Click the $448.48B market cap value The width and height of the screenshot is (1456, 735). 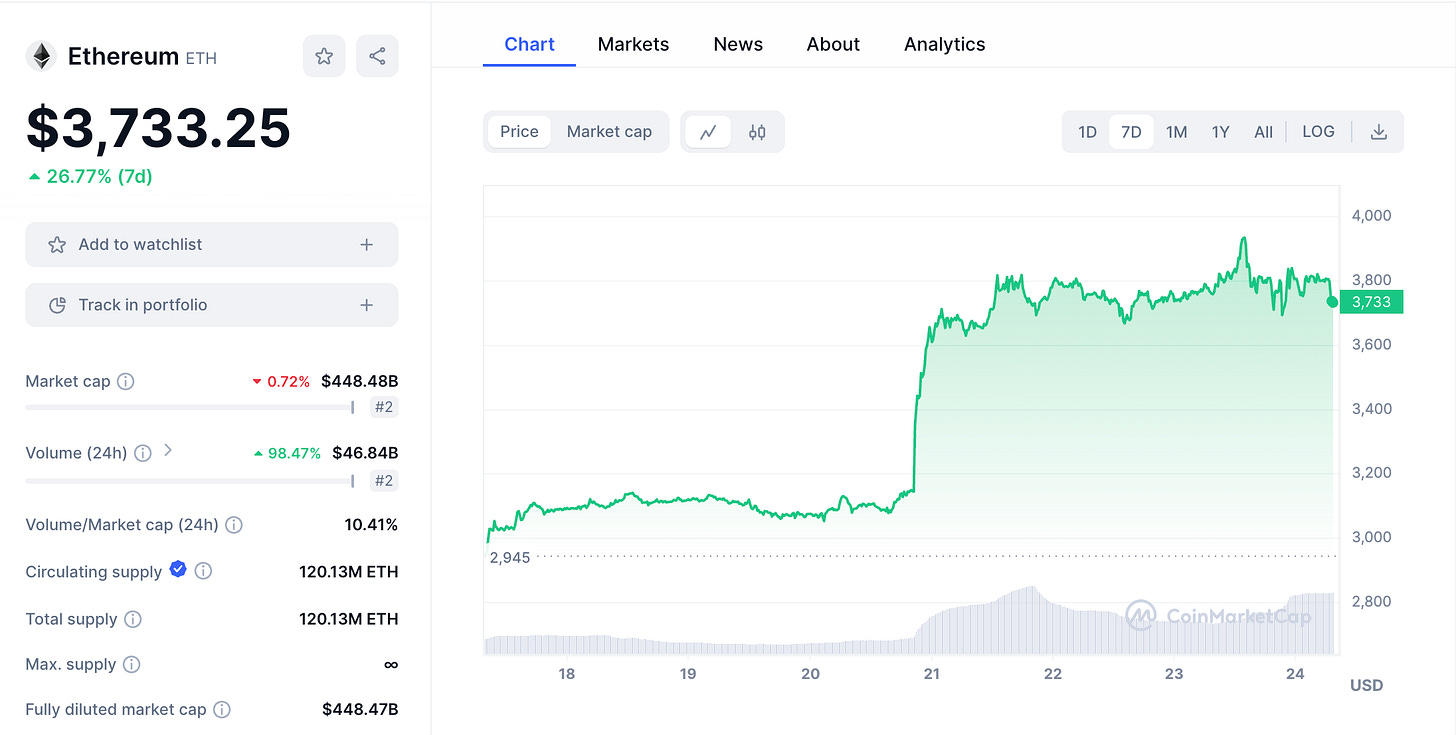click(359, 381)
